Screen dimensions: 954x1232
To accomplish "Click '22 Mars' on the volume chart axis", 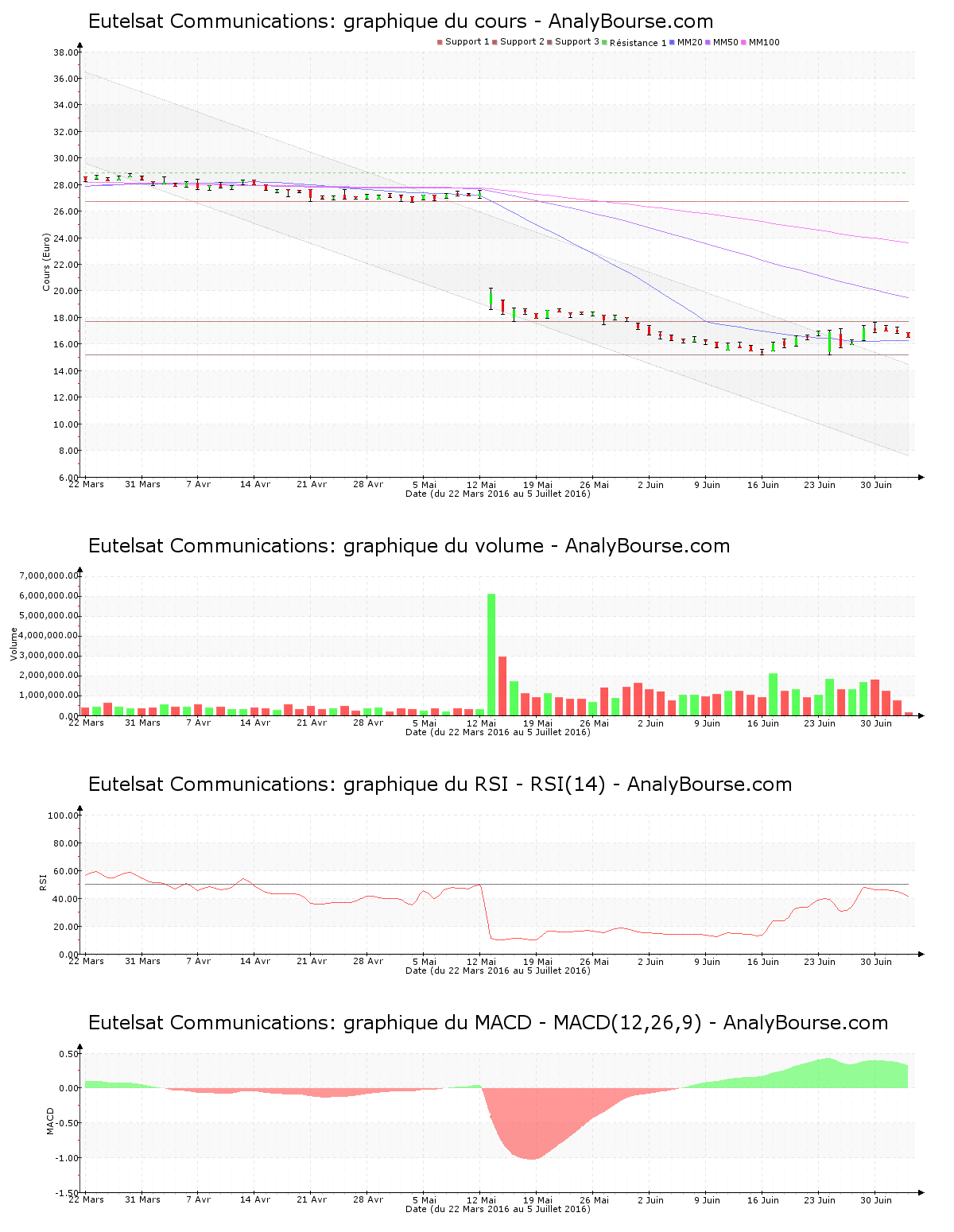I will coord(86,723).
